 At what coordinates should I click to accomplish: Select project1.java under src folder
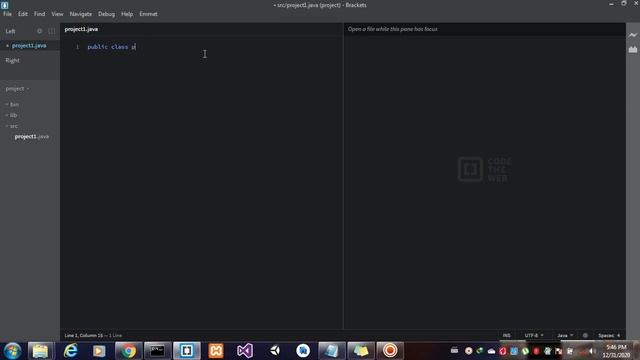[32, 137]
